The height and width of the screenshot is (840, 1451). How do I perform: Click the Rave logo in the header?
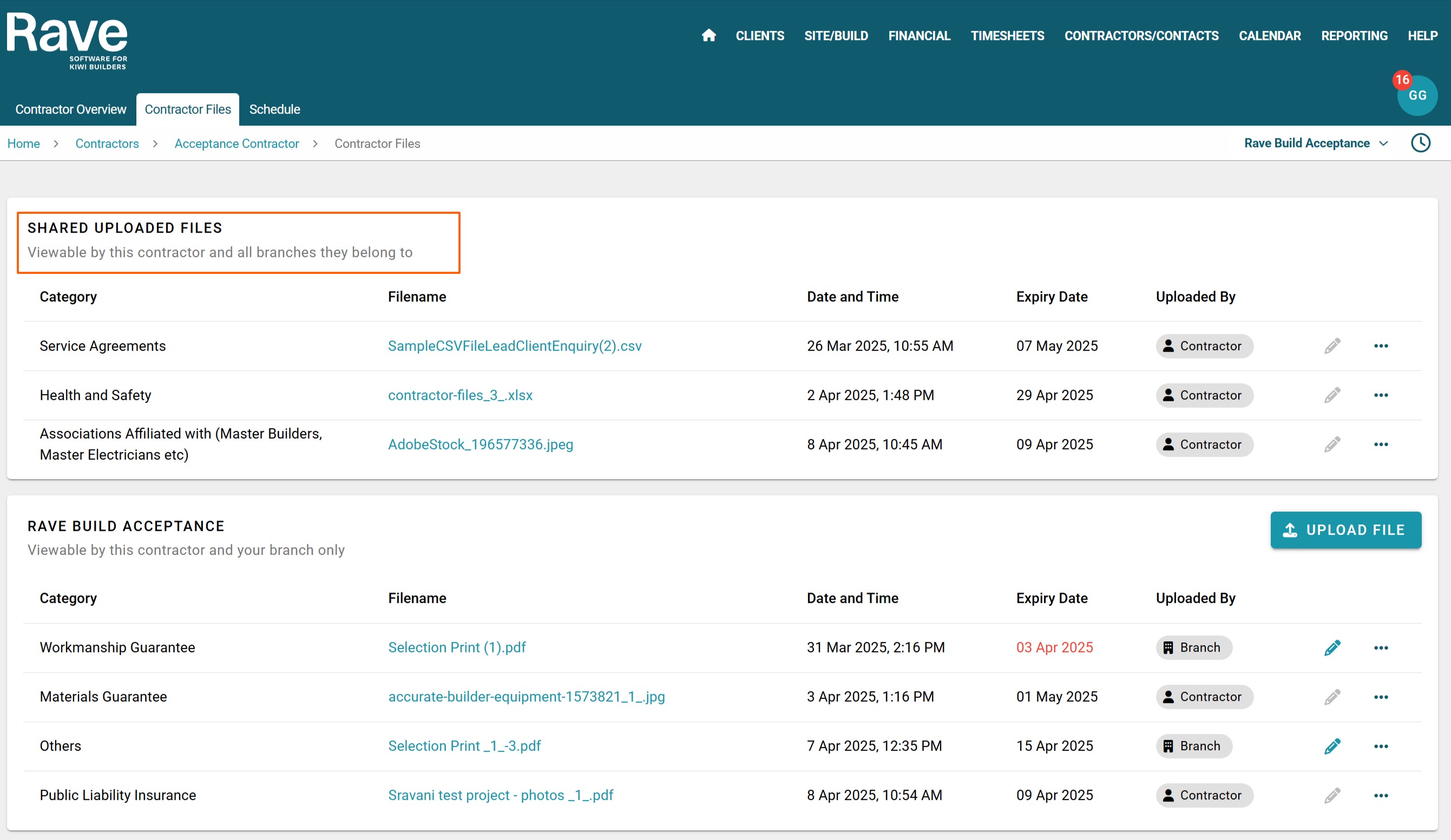[67, 40]
